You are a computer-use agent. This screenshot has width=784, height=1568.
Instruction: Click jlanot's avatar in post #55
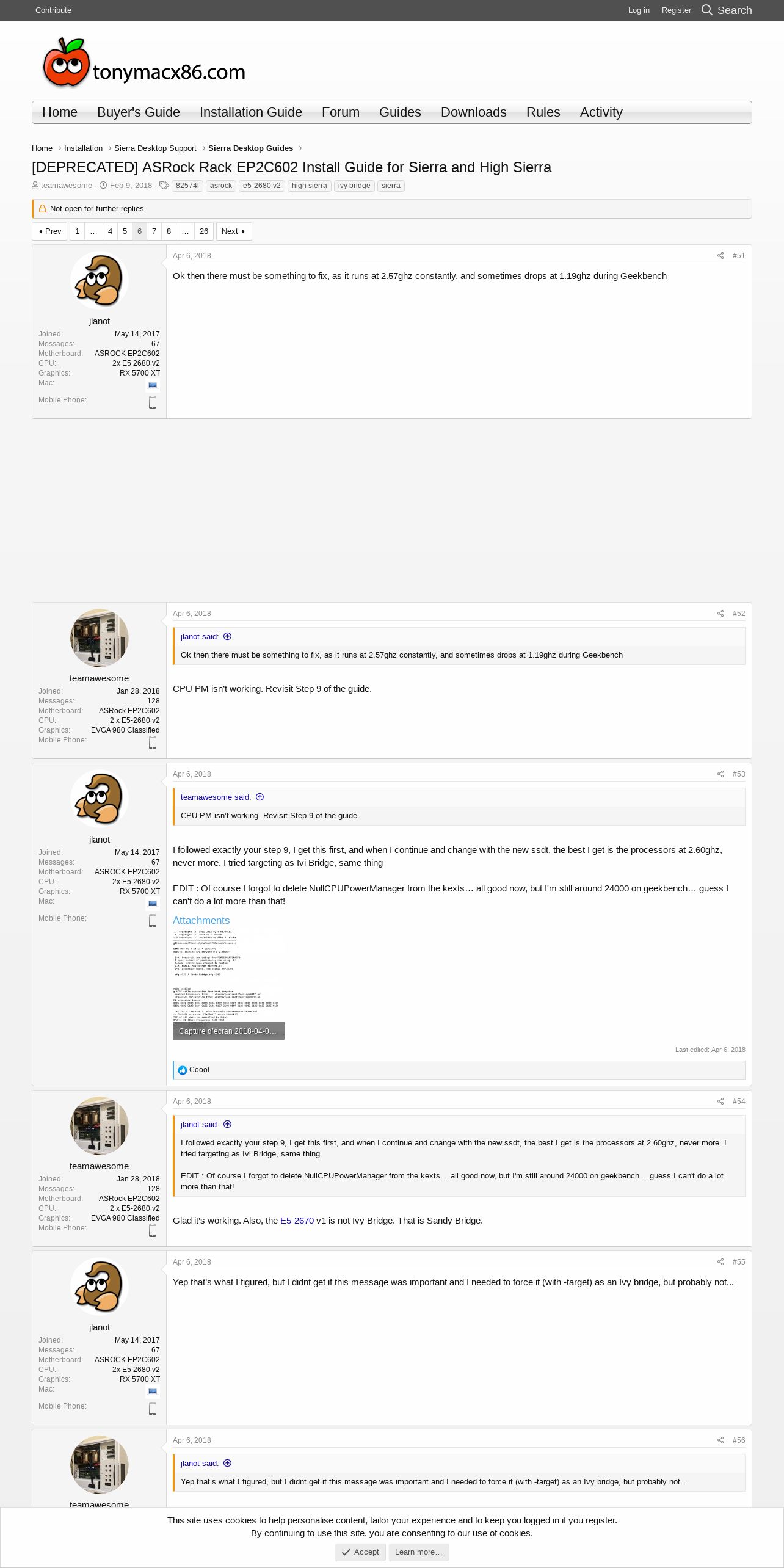tap(100, 1287)
